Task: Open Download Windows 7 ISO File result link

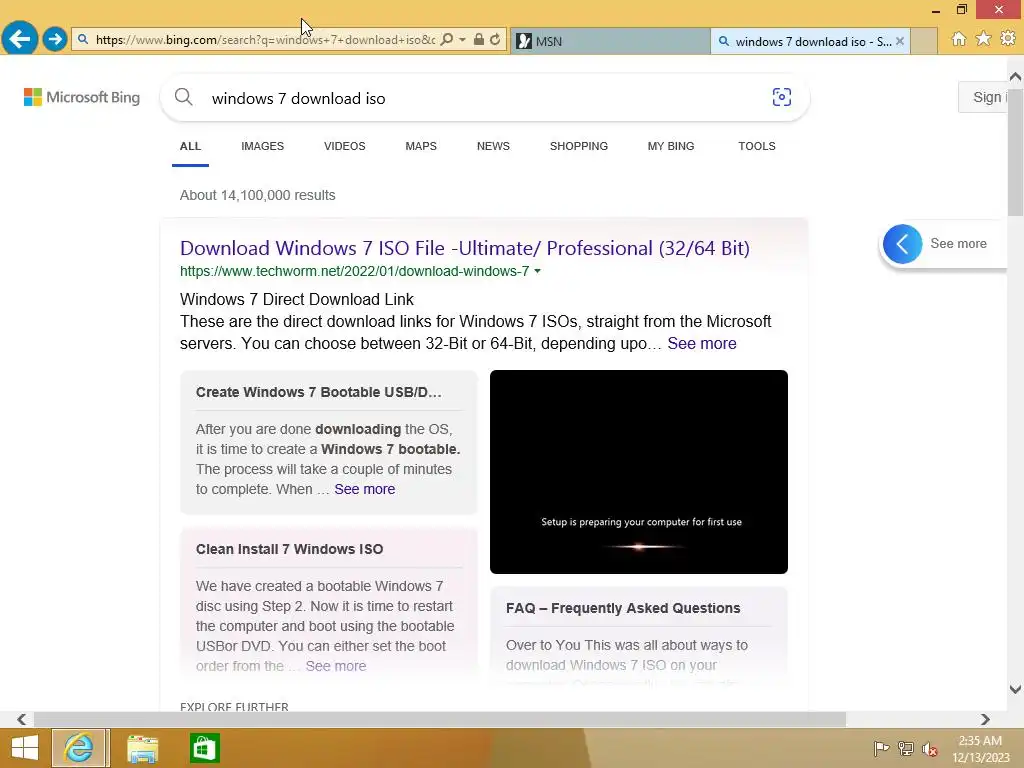Action: point(464,248)
